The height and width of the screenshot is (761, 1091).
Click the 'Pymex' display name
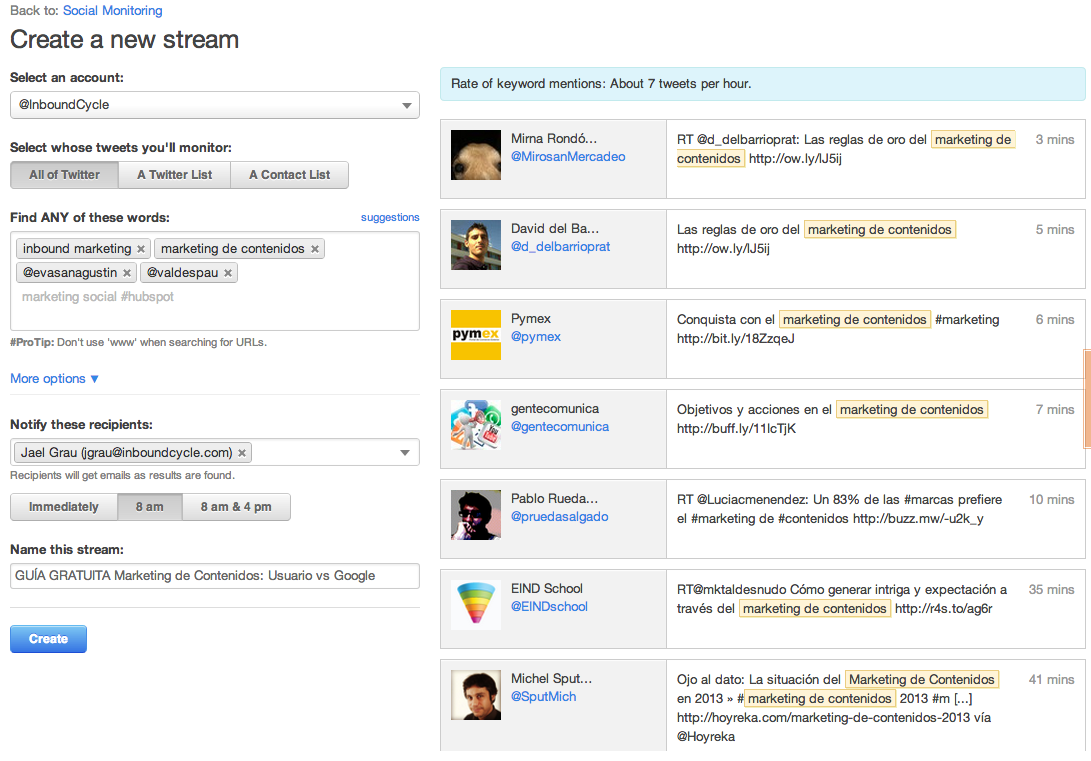(531, 319)
